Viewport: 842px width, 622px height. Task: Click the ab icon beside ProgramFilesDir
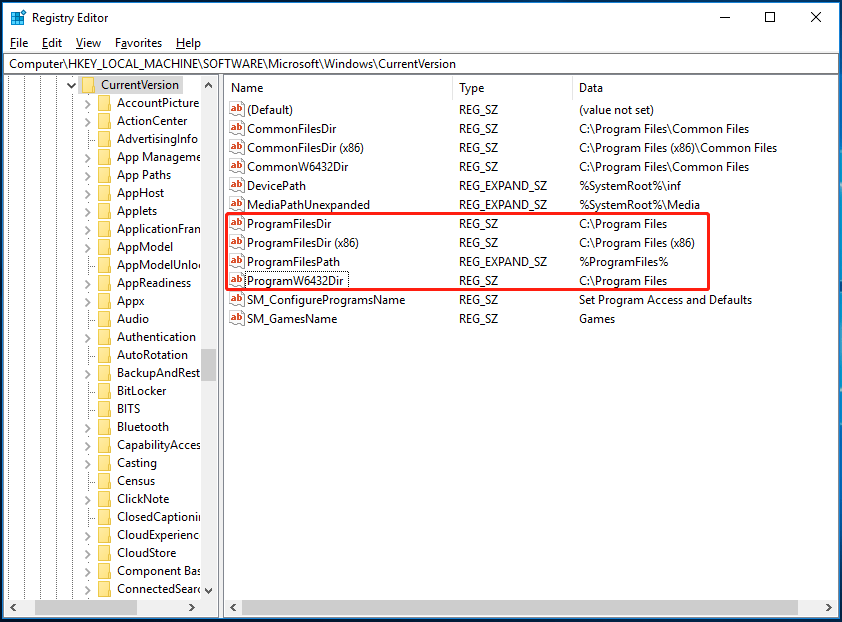click(239, 224)
